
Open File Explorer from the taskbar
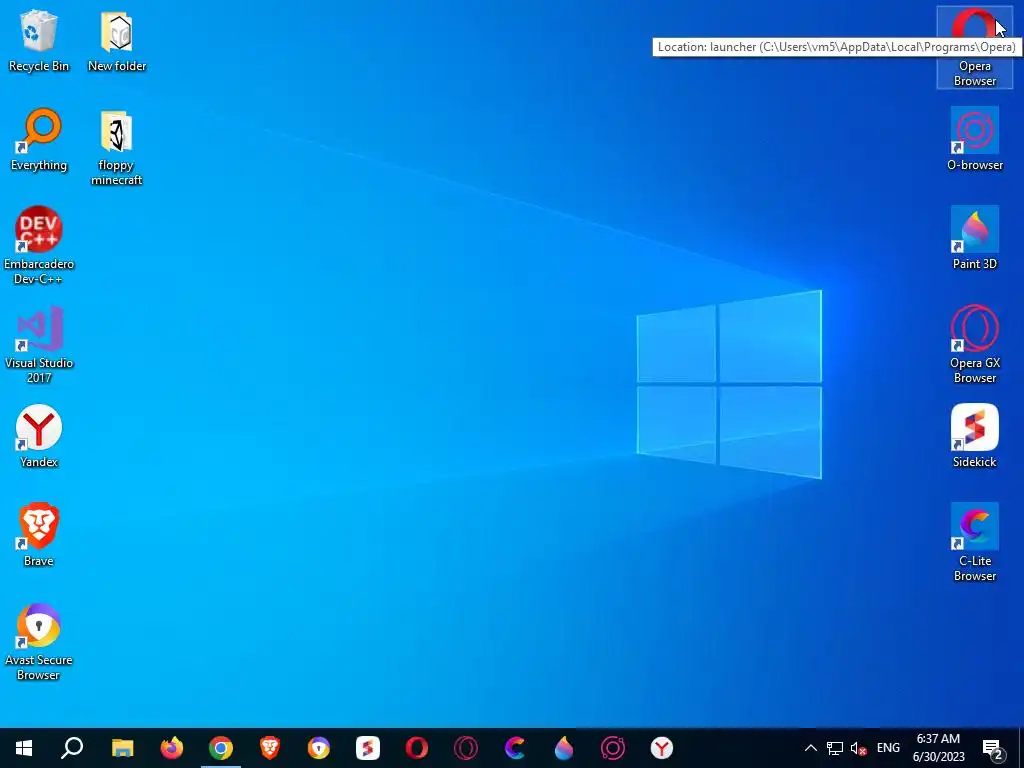point(122,748)
